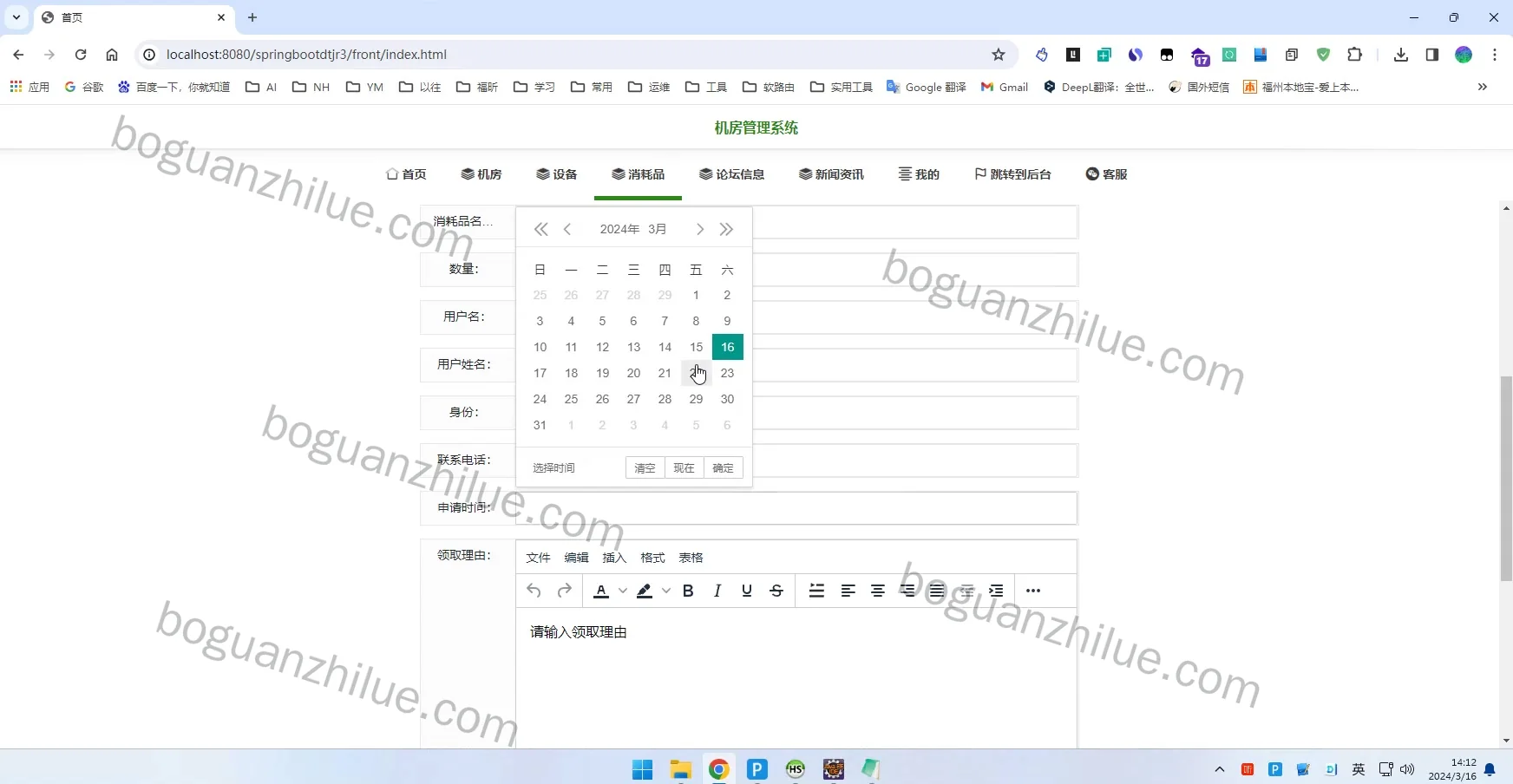
Task: Center align text in the editor
Action: [878, 591]
